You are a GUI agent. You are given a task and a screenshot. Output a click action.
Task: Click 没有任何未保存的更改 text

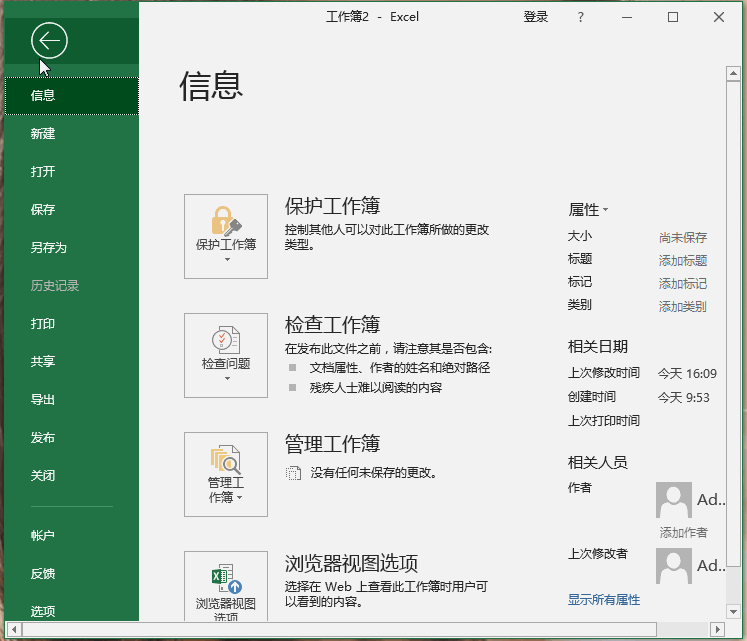coord(374,473)
